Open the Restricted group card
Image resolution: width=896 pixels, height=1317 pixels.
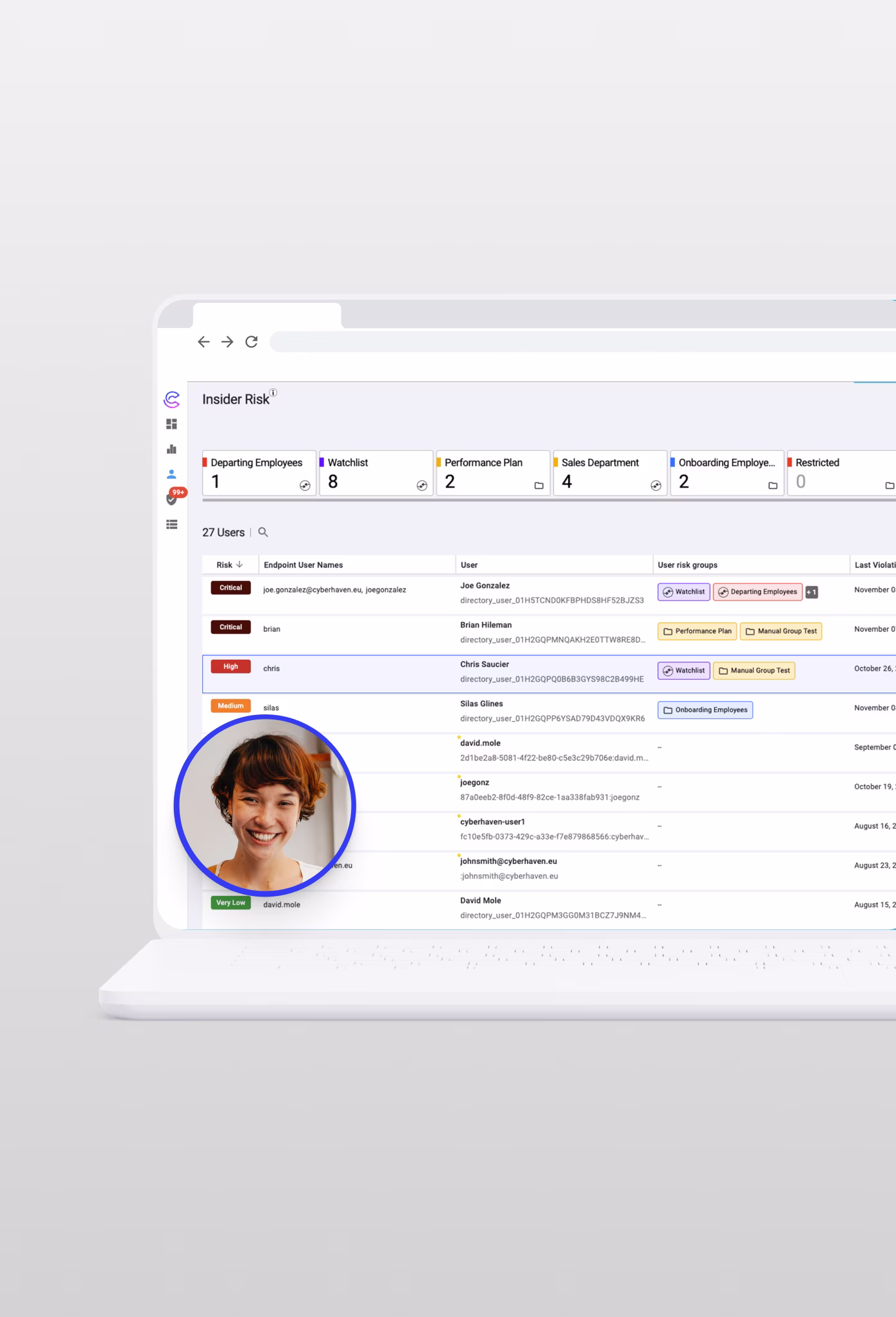click(x=842, y=473)
